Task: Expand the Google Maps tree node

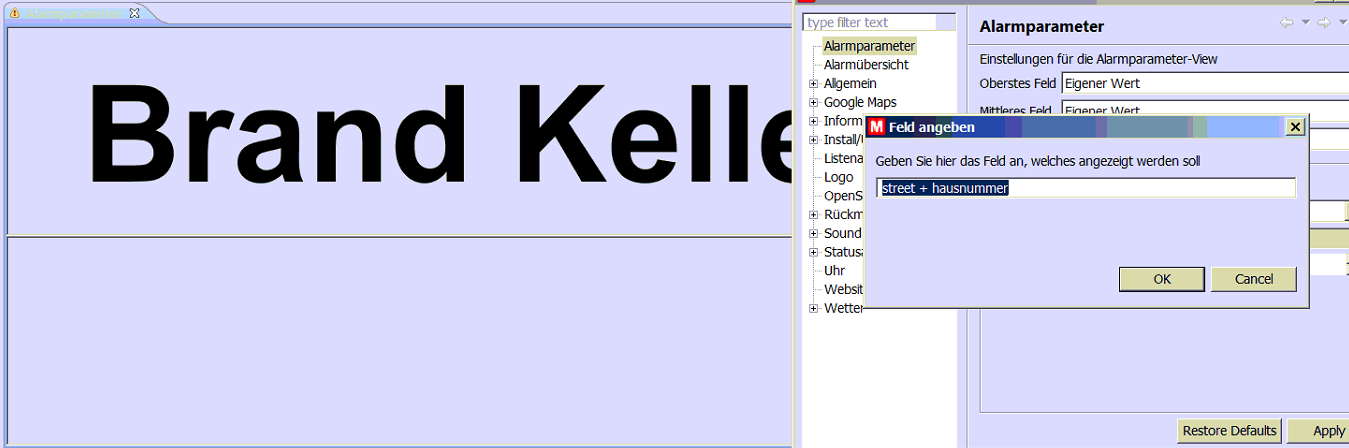Action: click(814, 102)
